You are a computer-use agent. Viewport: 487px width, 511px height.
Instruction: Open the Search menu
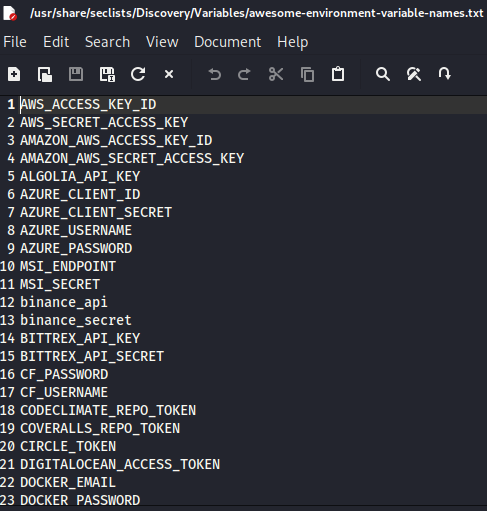107,42
